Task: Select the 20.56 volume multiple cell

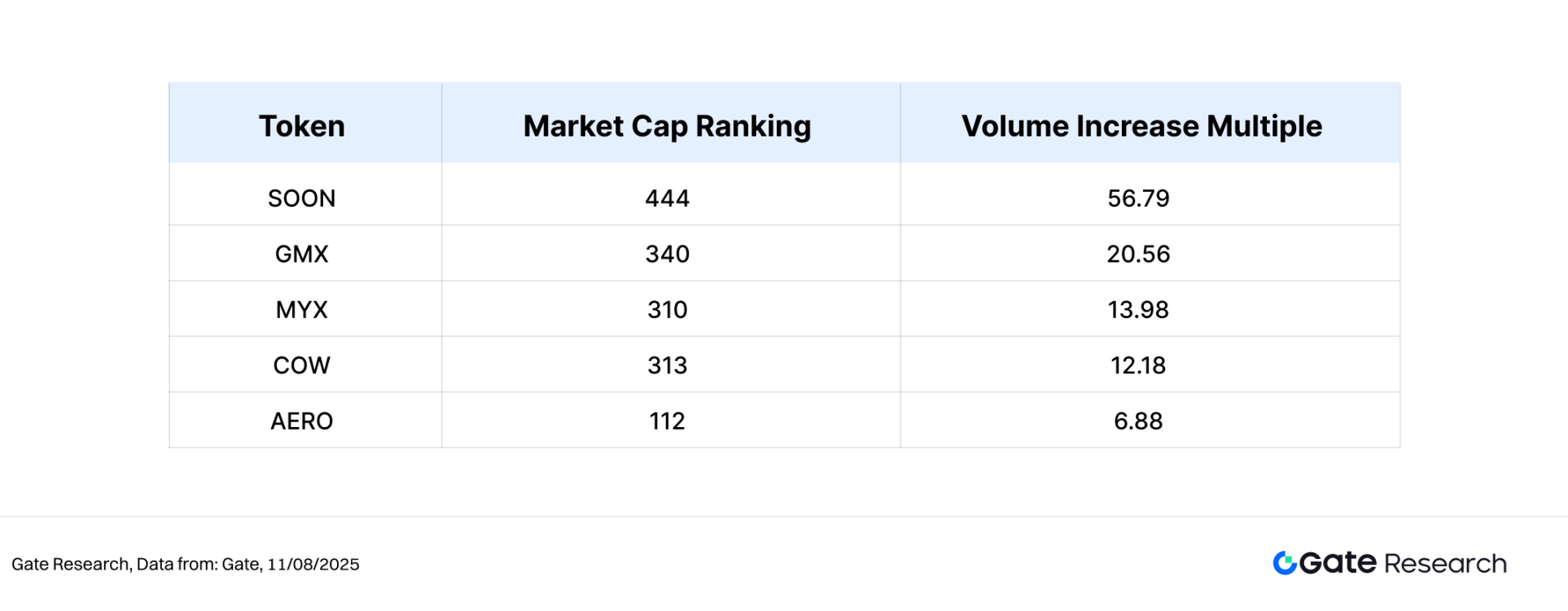Action: click(1138, 254)
